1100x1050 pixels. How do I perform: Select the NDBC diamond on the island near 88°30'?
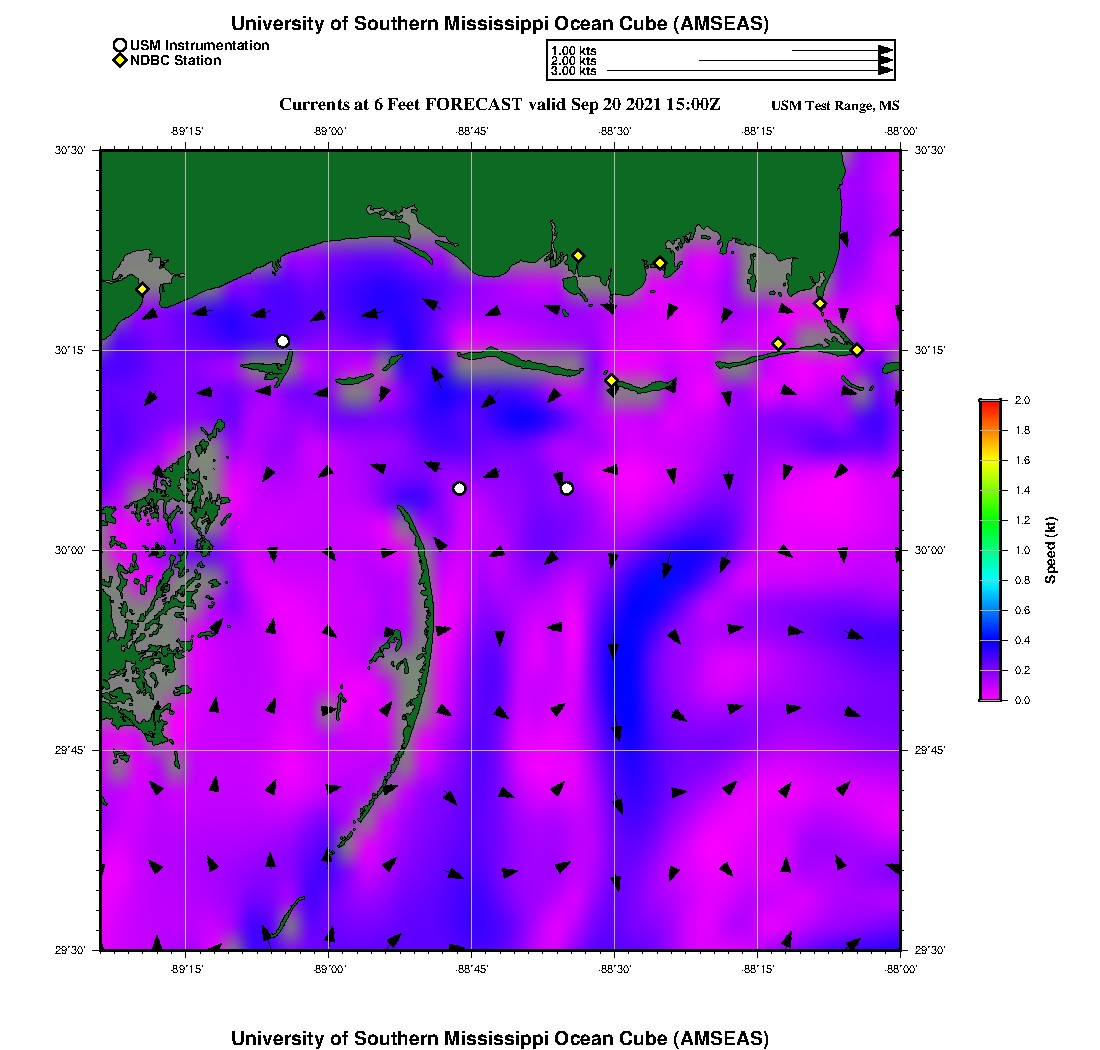pos(611,380)
